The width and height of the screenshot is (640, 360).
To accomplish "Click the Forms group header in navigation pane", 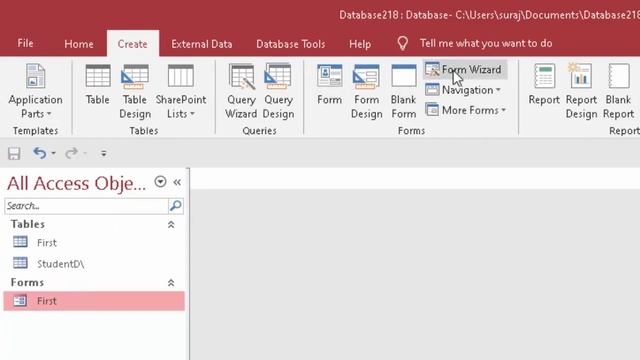I will coord(27,282).
